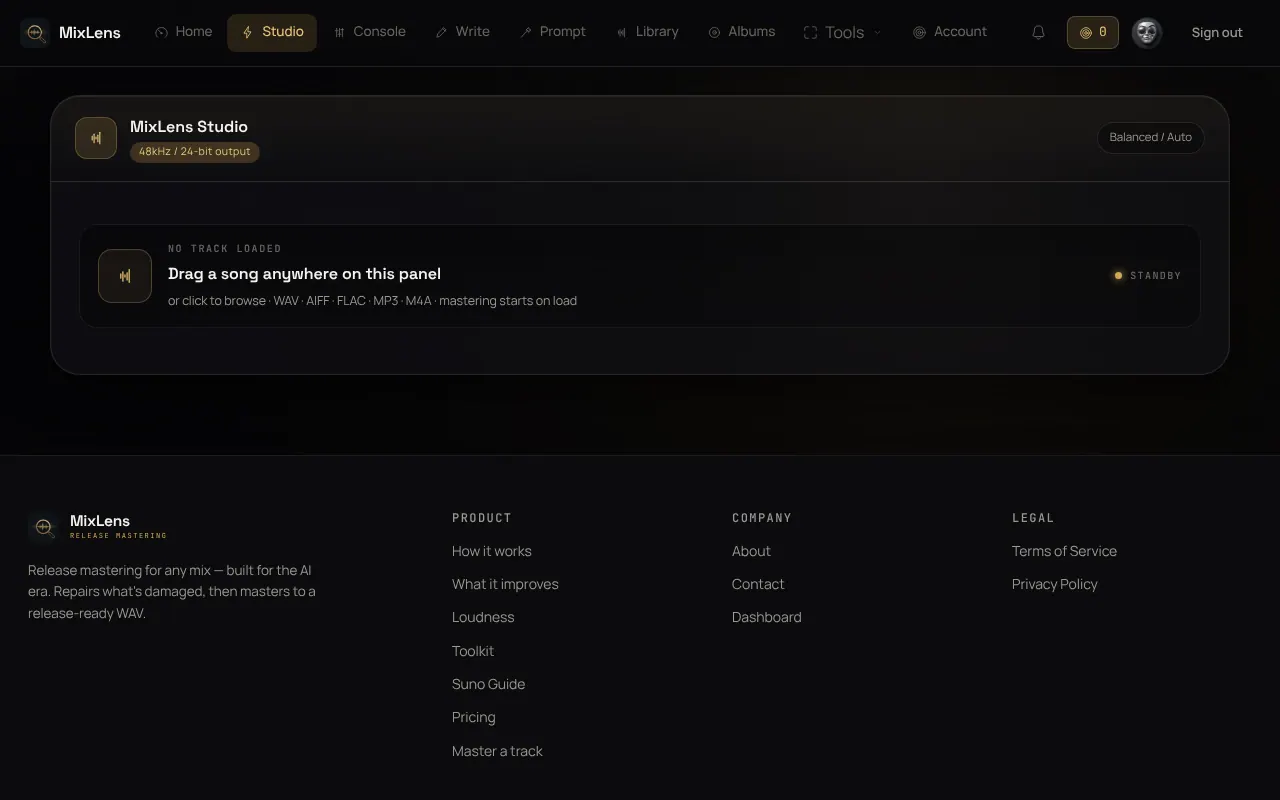Expand the Tools dropdown menu
Image resolution: width=1280 pixels, height=800 pixels.
point(843,33)
